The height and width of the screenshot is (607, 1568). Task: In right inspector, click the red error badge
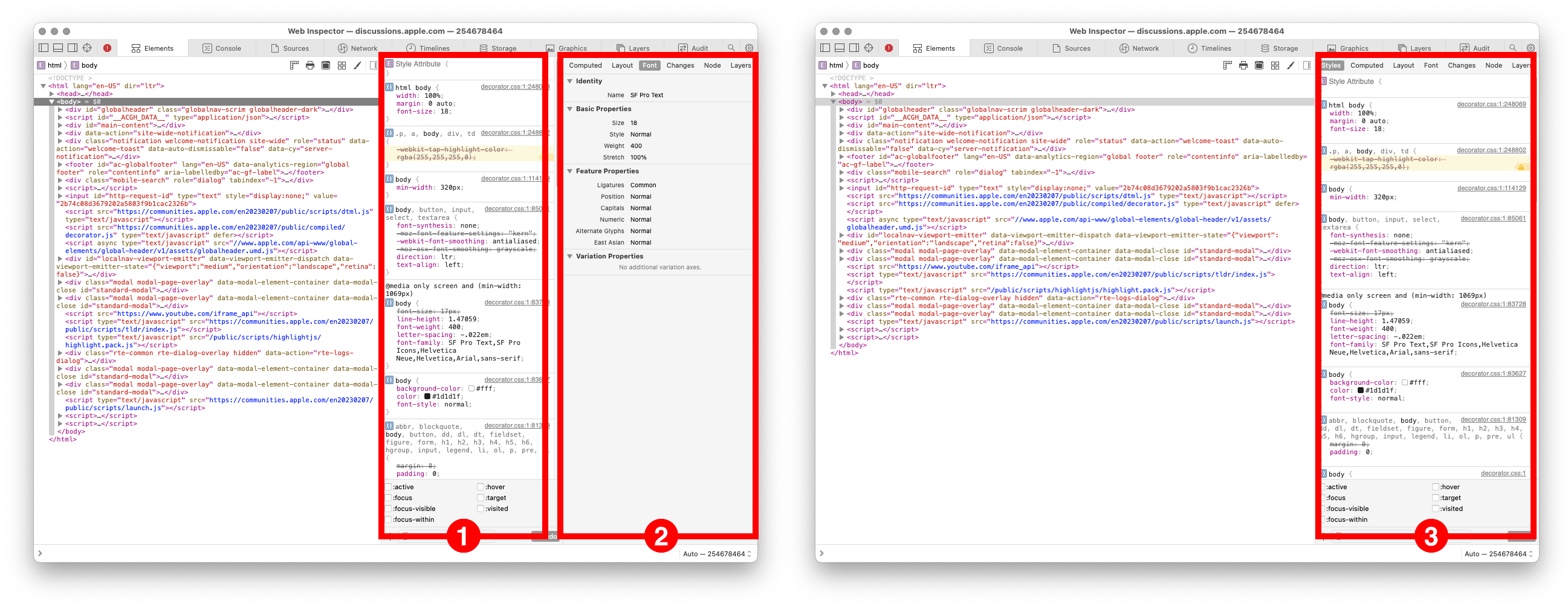point(889,48)
